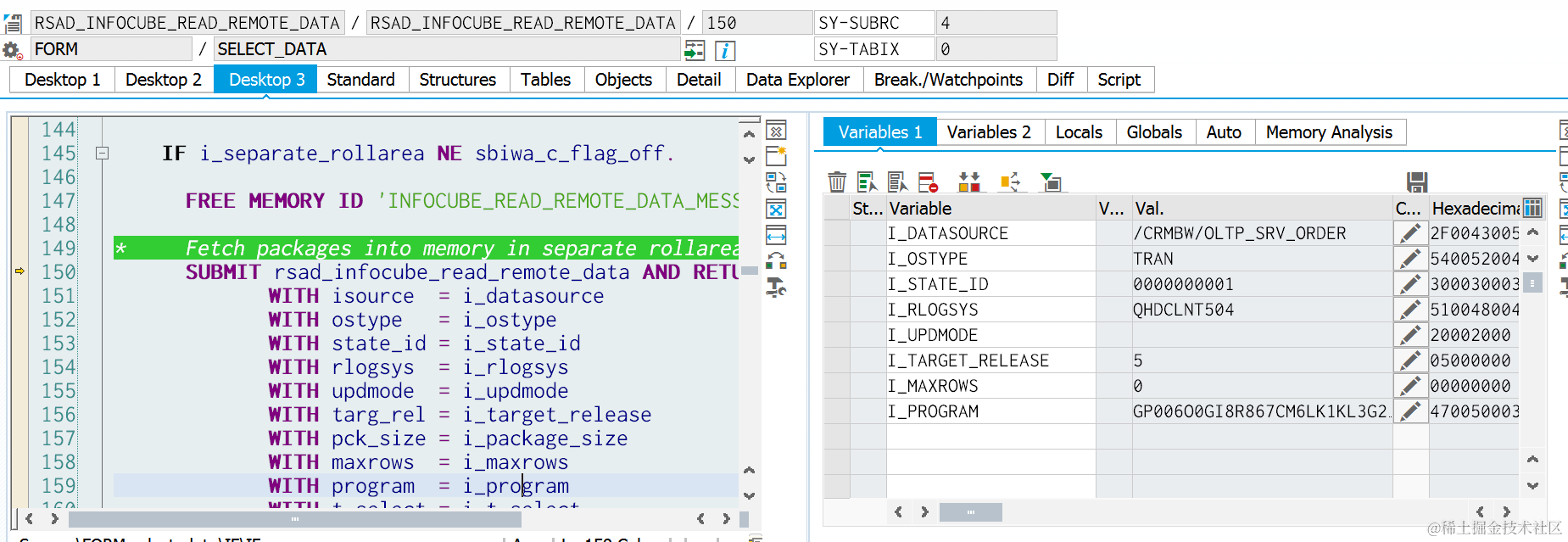Open the Standard tab
The width and height of the screenshot is (1568, 542).
point(361,80)
